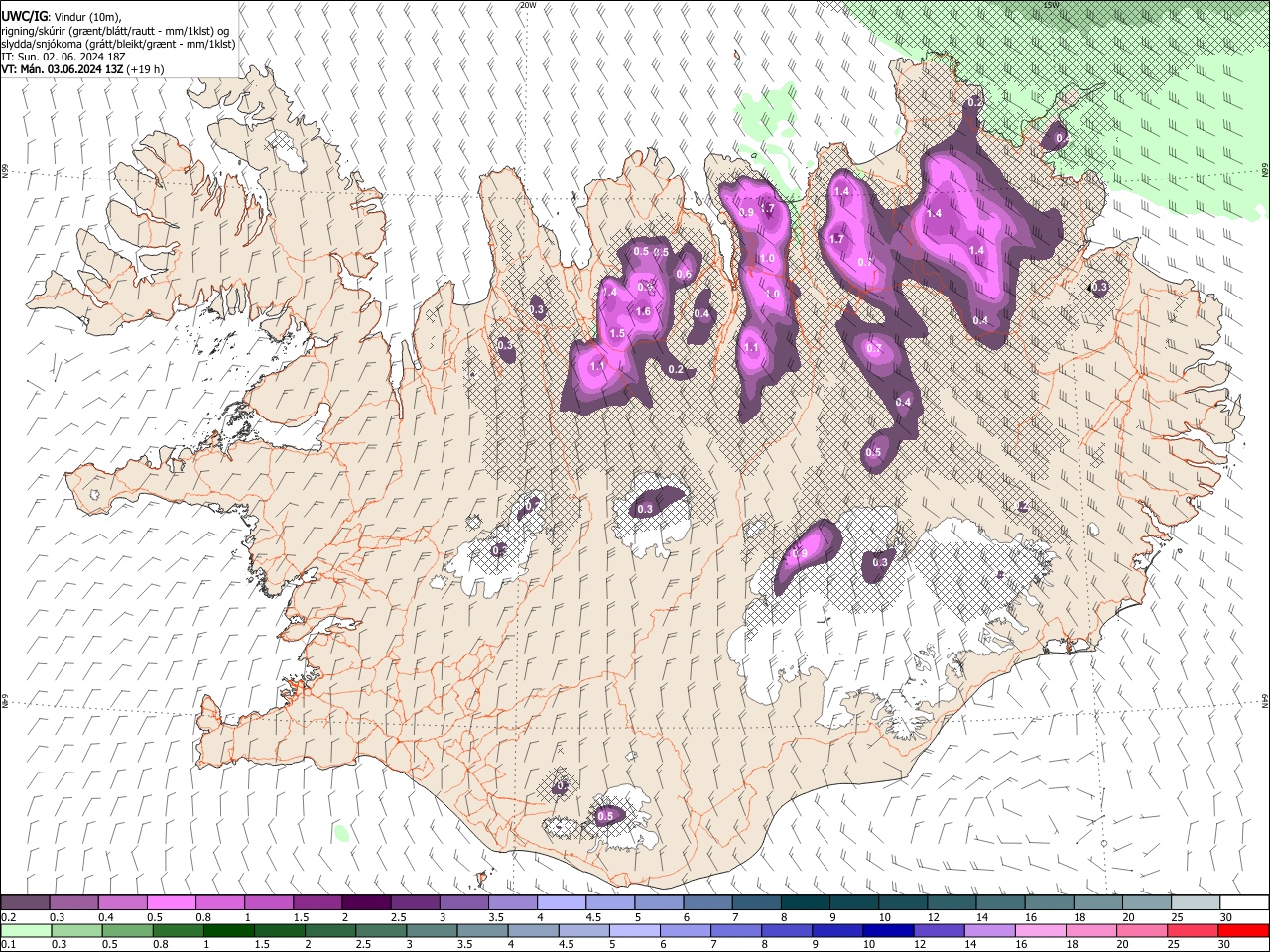The height and width of the screenshot is (952, 1270).
Task: Pick bottom-row pale green swatch between 0.1 and 0.3
Action: click(x=26, y=930)
